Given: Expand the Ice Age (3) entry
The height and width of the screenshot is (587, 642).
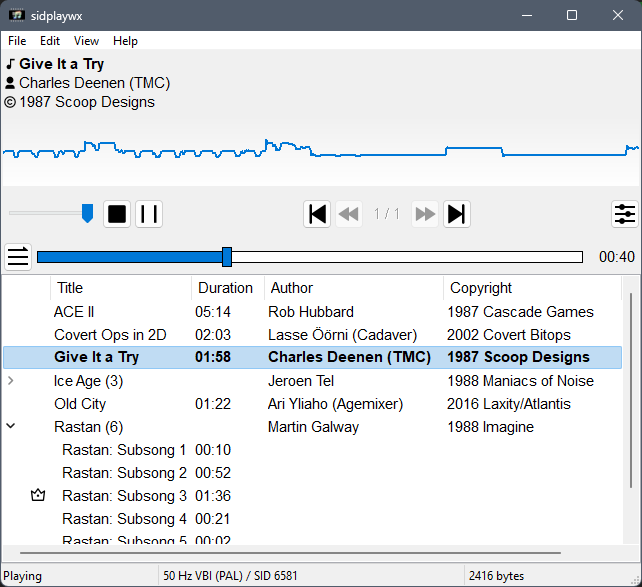Looking at the screenshot, I should coord(11,381).
